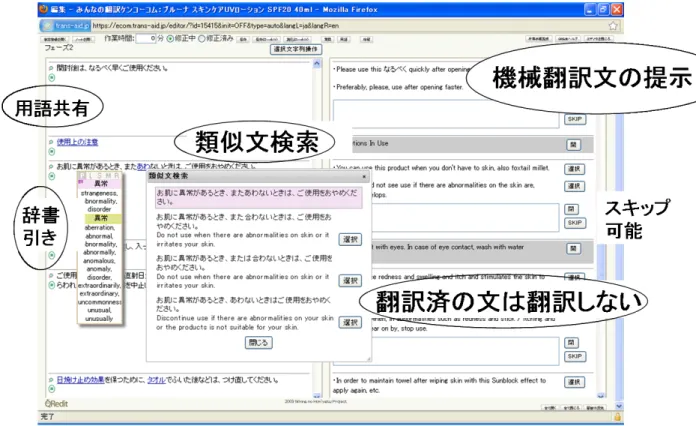Click the dialog resize grip of 類似文検索
This screenshot has height=426, width=696.
(x=368, y=359)
